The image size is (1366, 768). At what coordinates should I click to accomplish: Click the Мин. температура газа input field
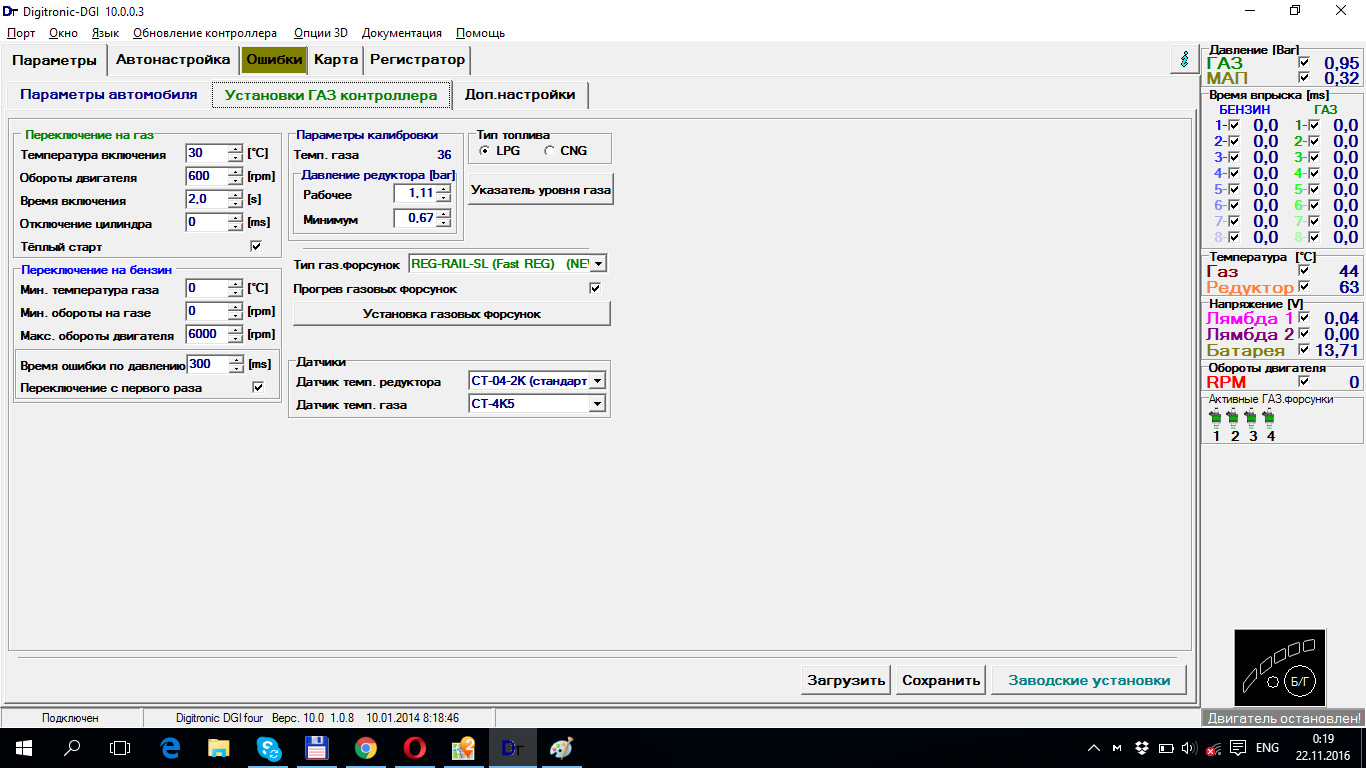[207, 289]
